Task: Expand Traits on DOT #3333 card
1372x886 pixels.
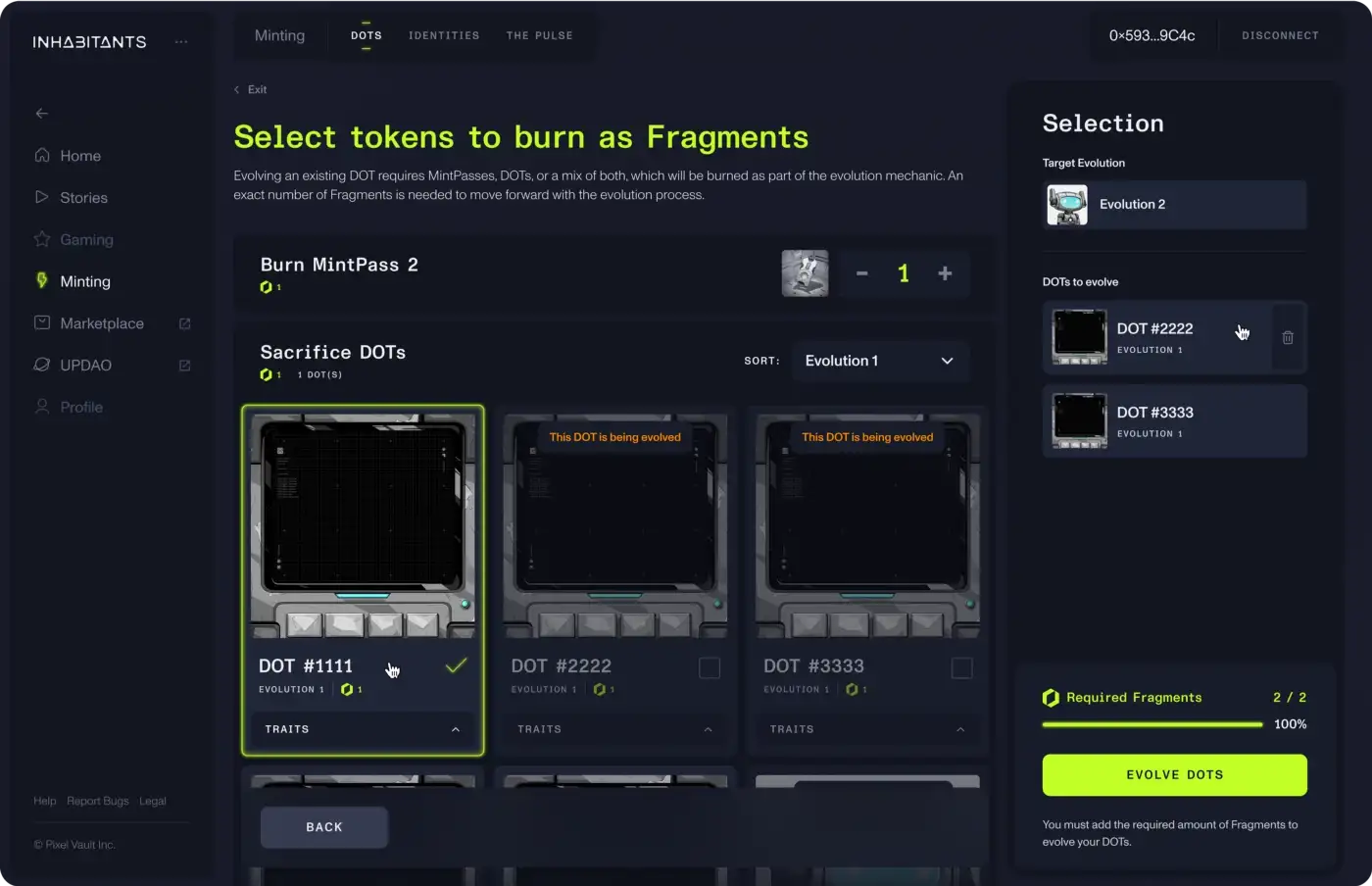Action: point(867,729)
